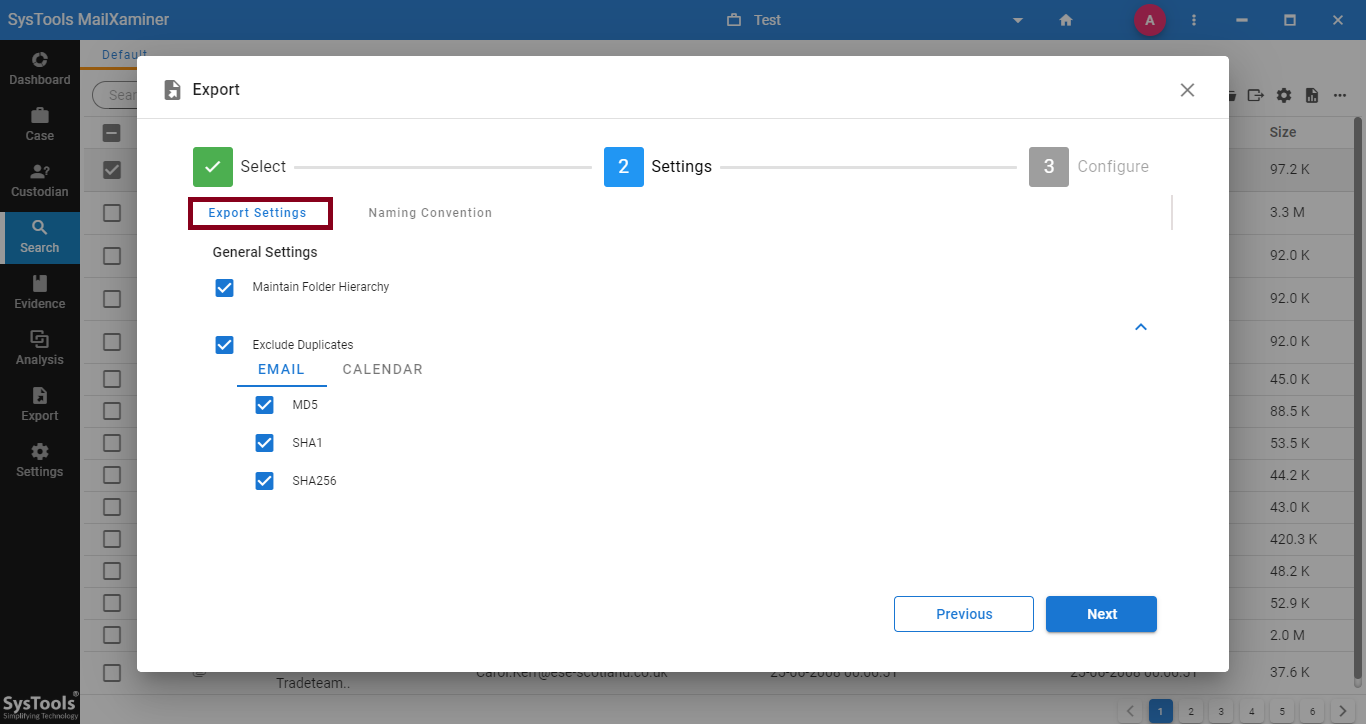Click the Previous button
Viewport: 1366px width, 724px height.
click(x=964, y=614)
